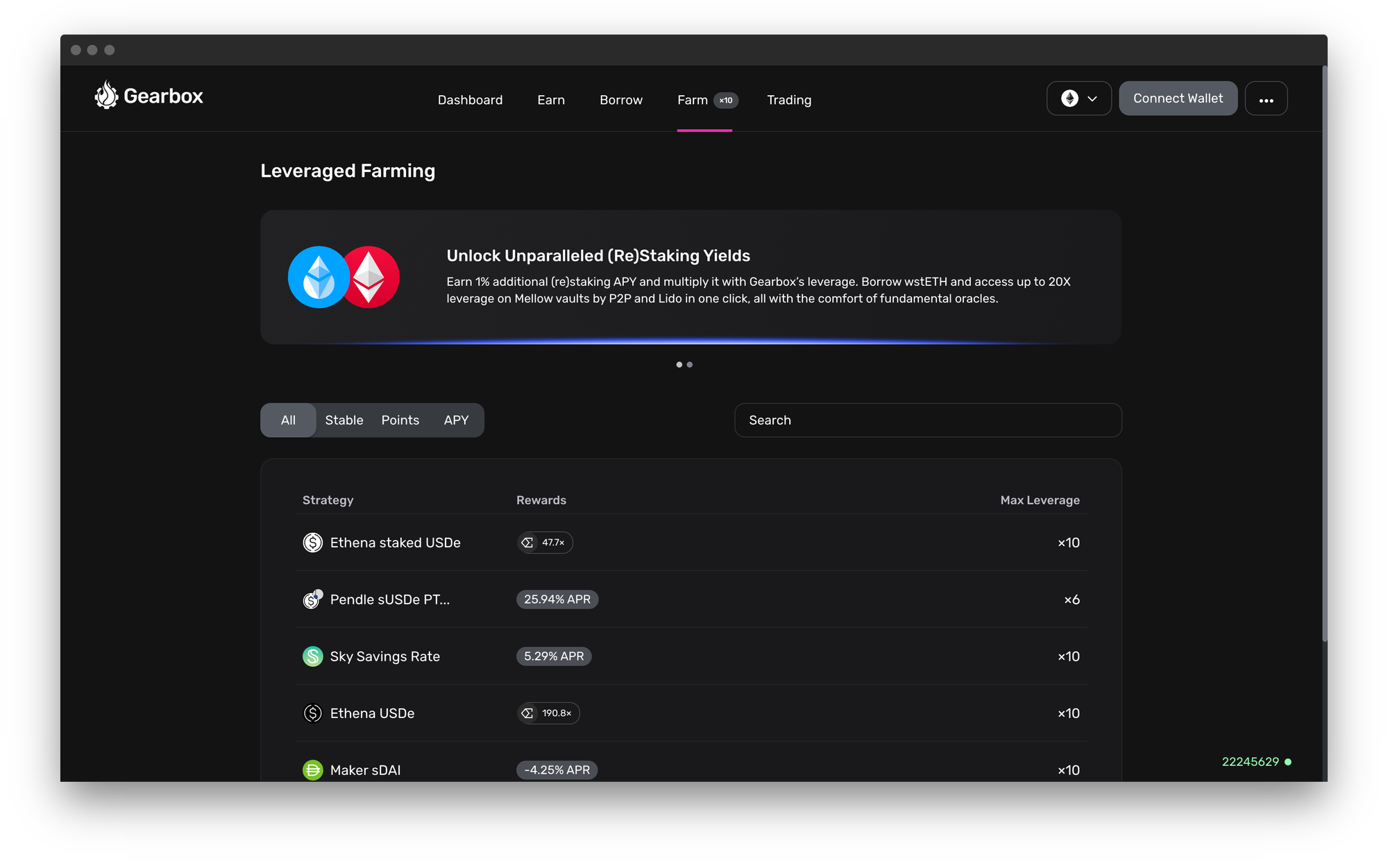Click the Maker sDAI token icon
This screenshot has height=868, width=1388.
tap(312, 769)
